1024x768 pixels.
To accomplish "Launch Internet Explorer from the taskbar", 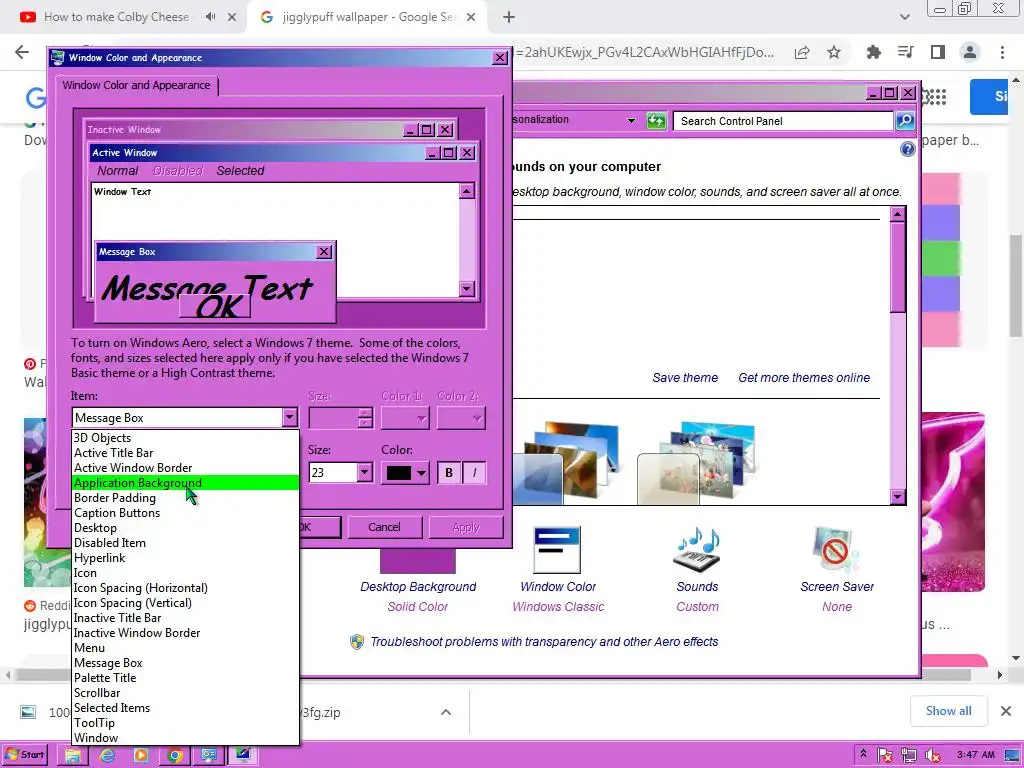I will pyautogui.click(x=106, y=756).
